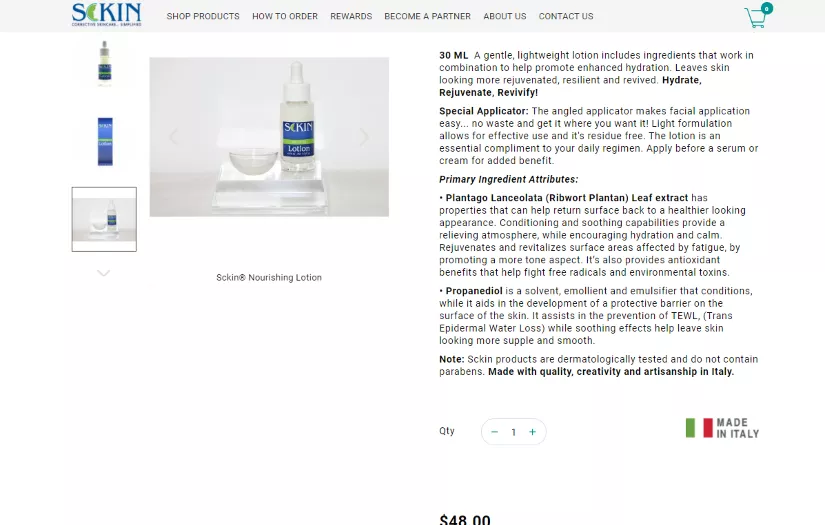Show previous product image with left arrow

click(174, 137)
